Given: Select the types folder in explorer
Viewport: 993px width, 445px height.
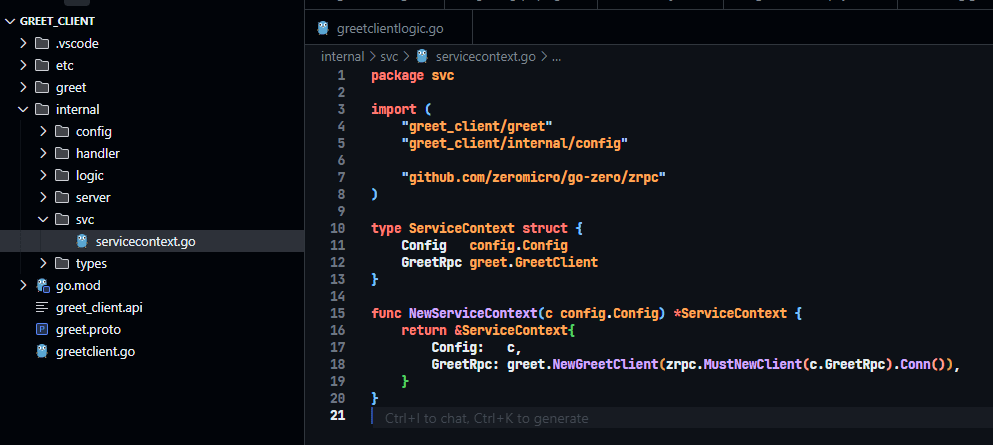Looking at the screenshot, I should (93, 263).
